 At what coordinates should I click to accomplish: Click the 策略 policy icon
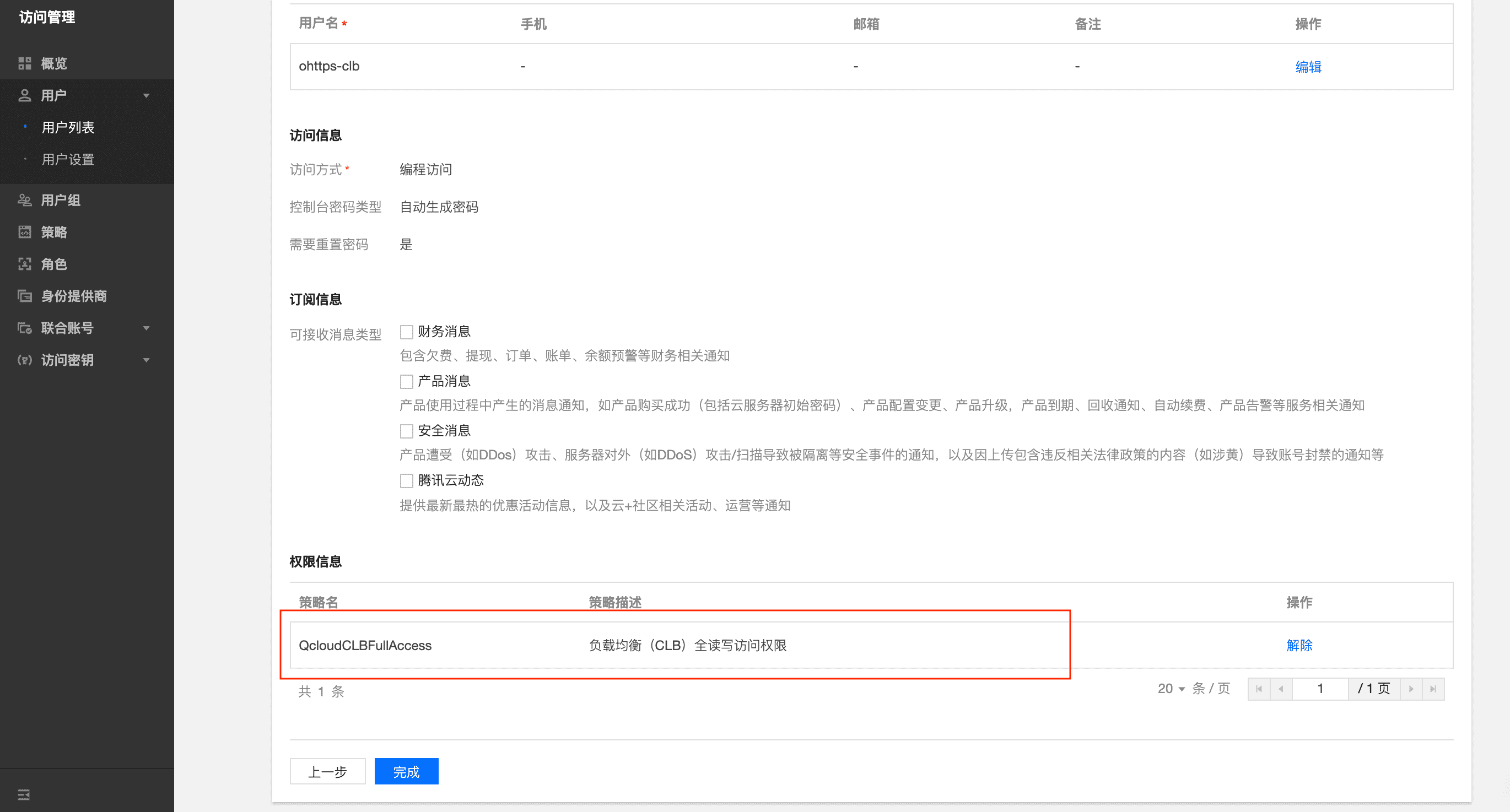(25, 232)
